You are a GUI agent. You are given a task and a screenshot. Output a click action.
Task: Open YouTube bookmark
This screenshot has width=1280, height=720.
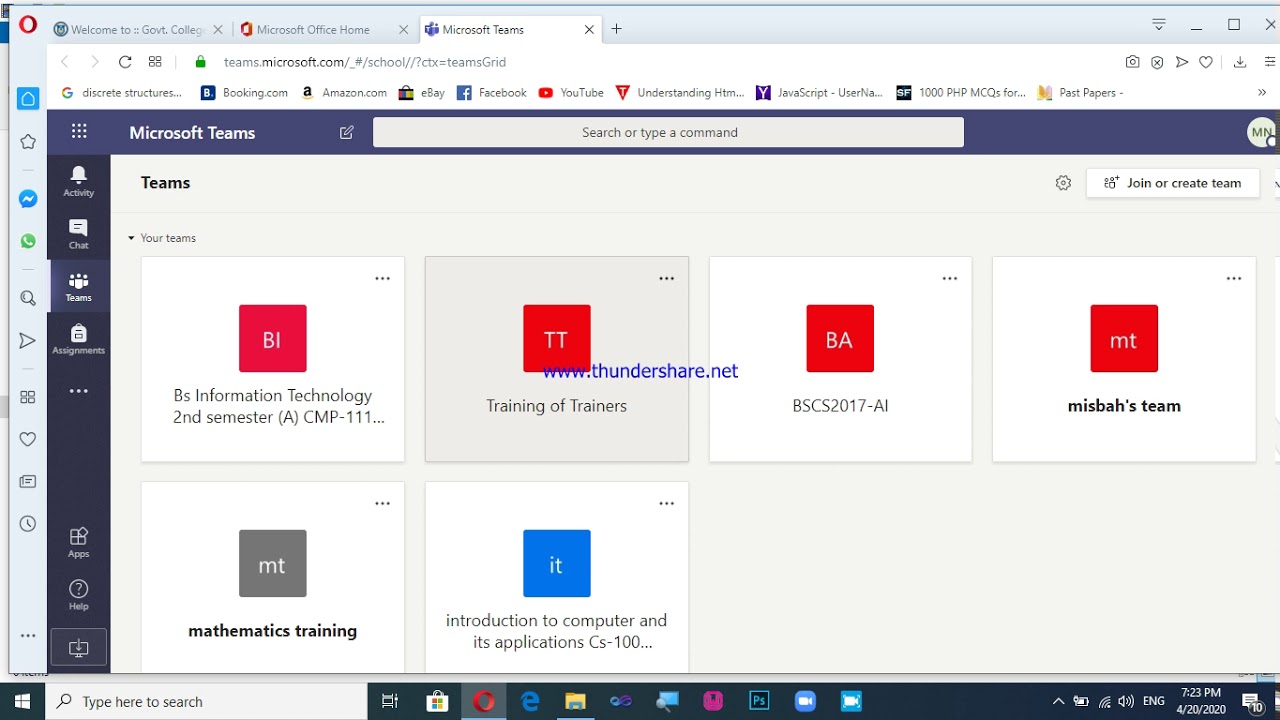pyautogui.click(x=571, y=92)
